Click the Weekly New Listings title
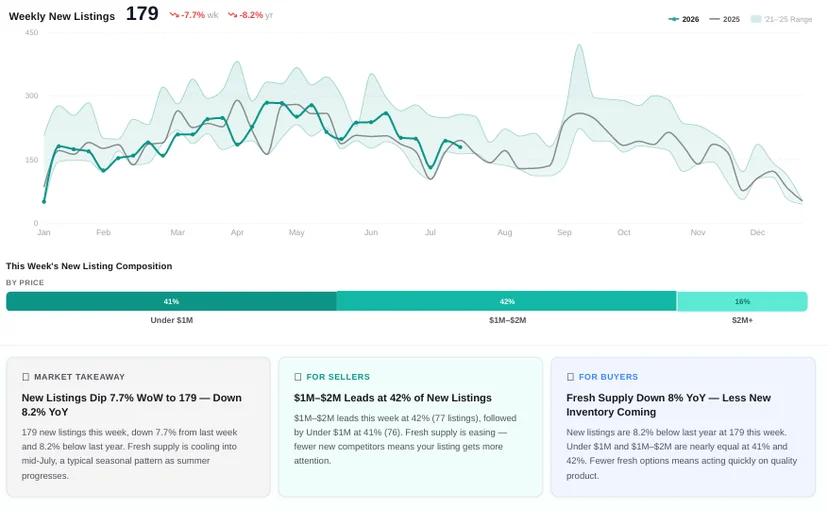 pyautogui.click(x=62, y=16)
